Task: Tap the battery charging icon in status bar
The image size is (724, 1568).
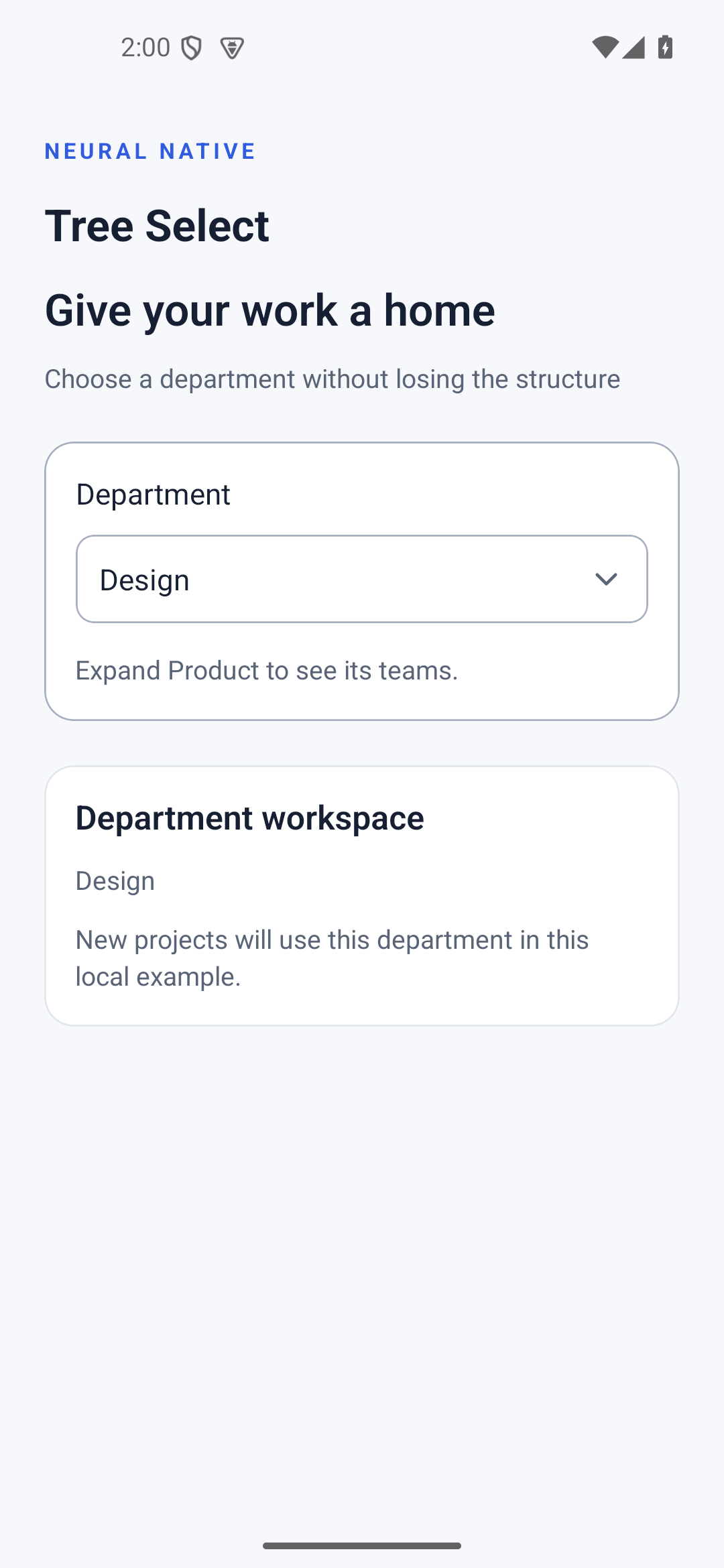Action: [665, 48]
